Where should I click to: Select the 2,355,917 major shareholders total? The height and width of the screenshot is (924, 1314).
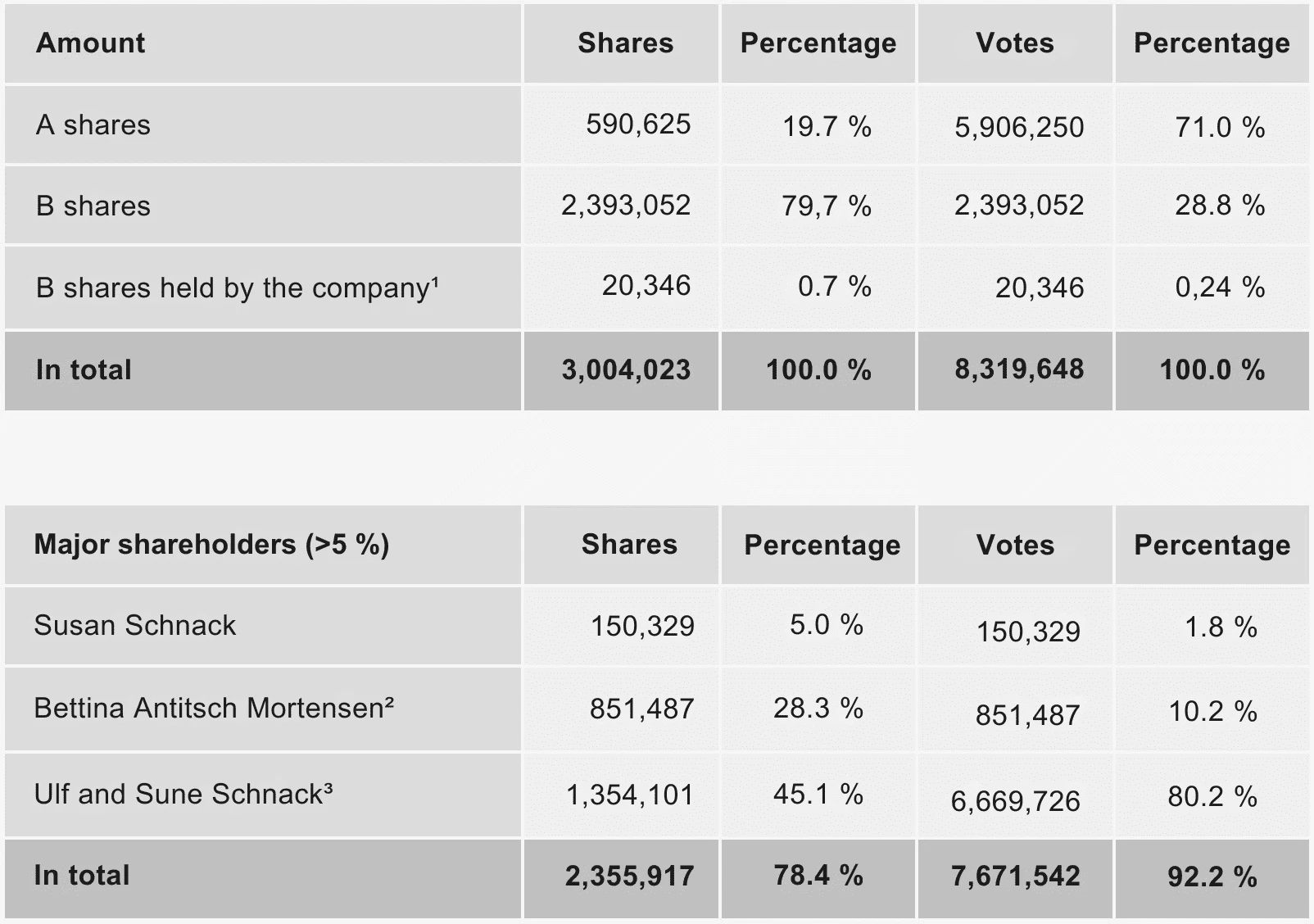pyautogui.click(x=629, y=876)
